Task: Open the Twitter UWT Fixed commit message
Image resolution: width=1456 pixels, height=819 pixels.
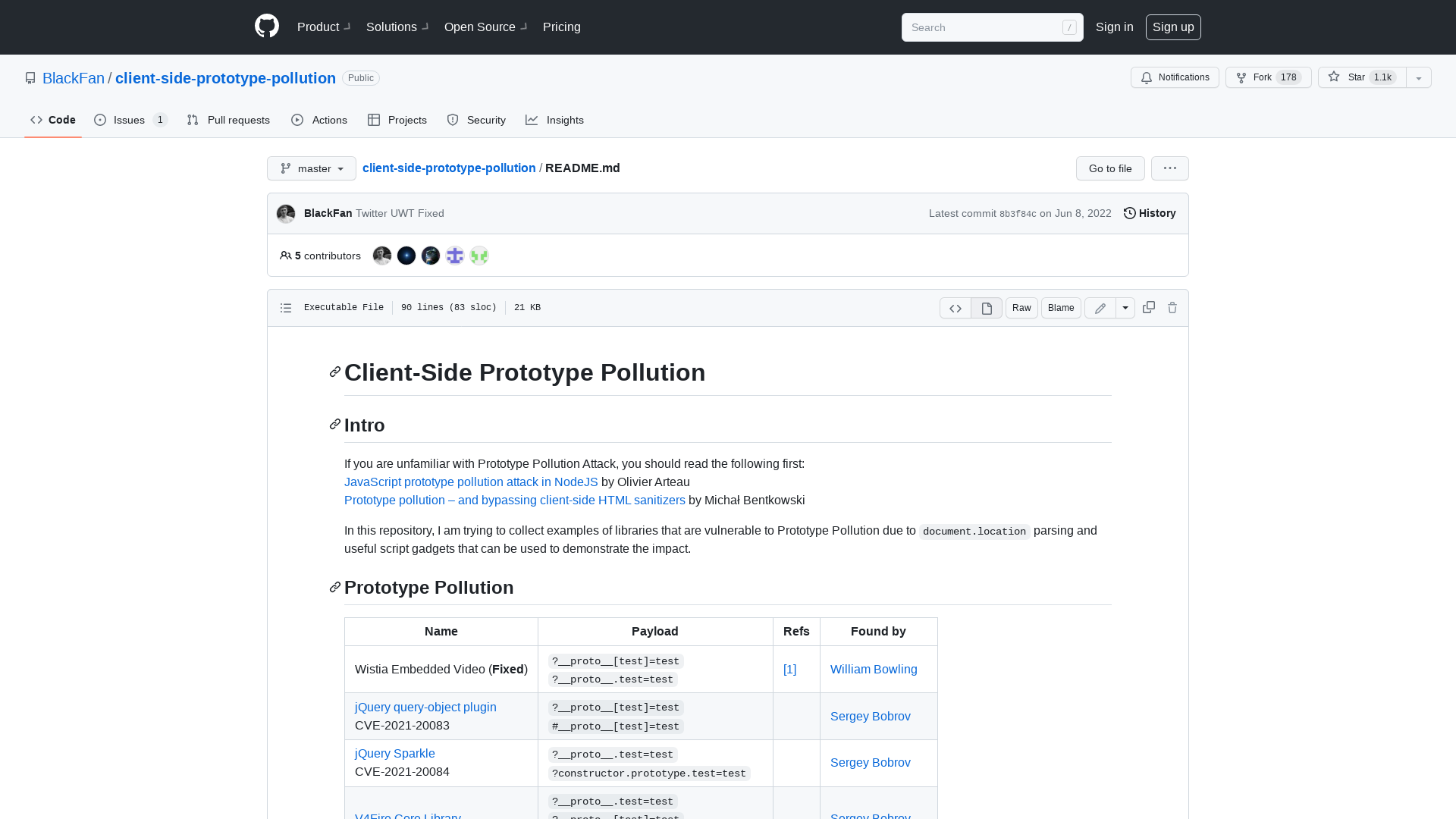Action: point(400,213)
